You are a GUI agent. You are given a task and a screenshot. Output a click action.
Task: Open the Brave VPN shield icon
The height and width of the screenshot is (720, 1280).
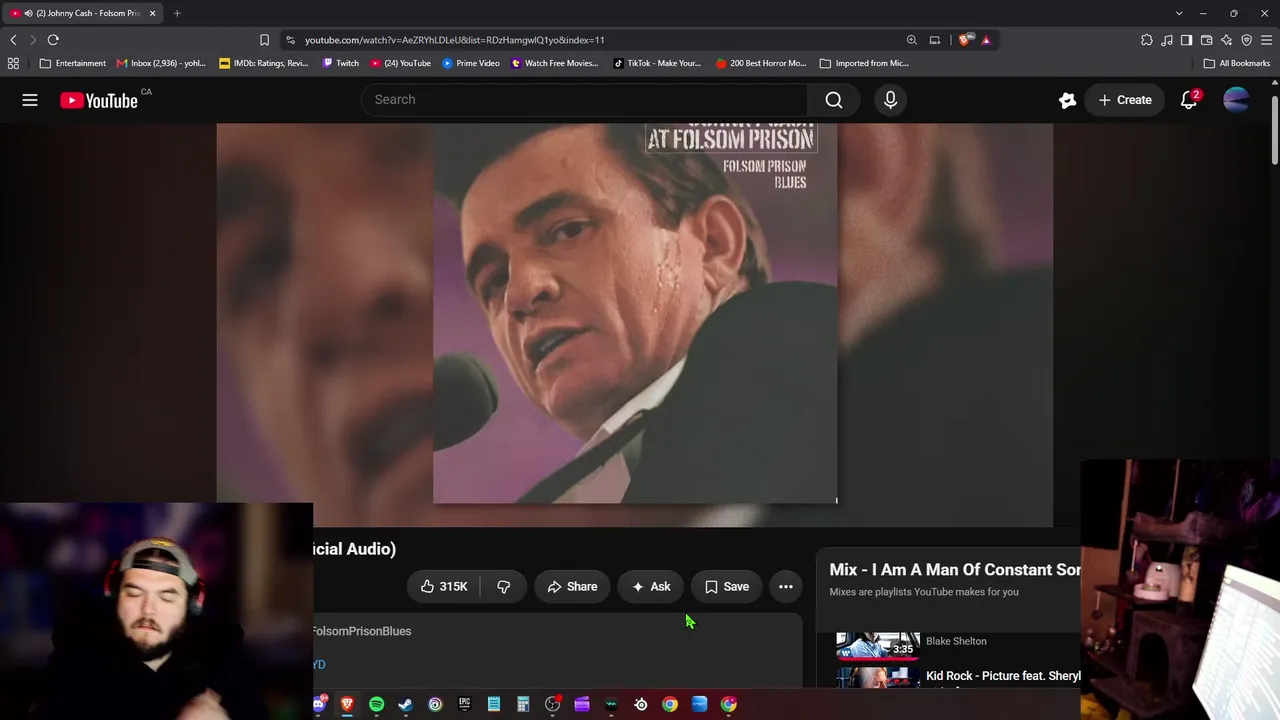tap(1247, 40)
